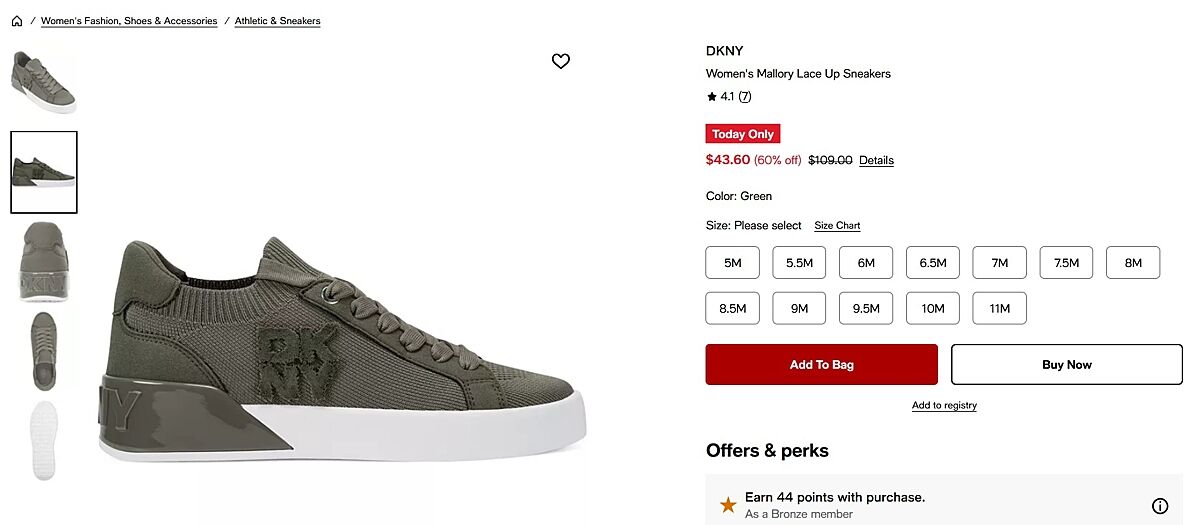This screenshot has height=525, width=1200.
Task: Choose size 9M option
Action: tap(799, 309)
